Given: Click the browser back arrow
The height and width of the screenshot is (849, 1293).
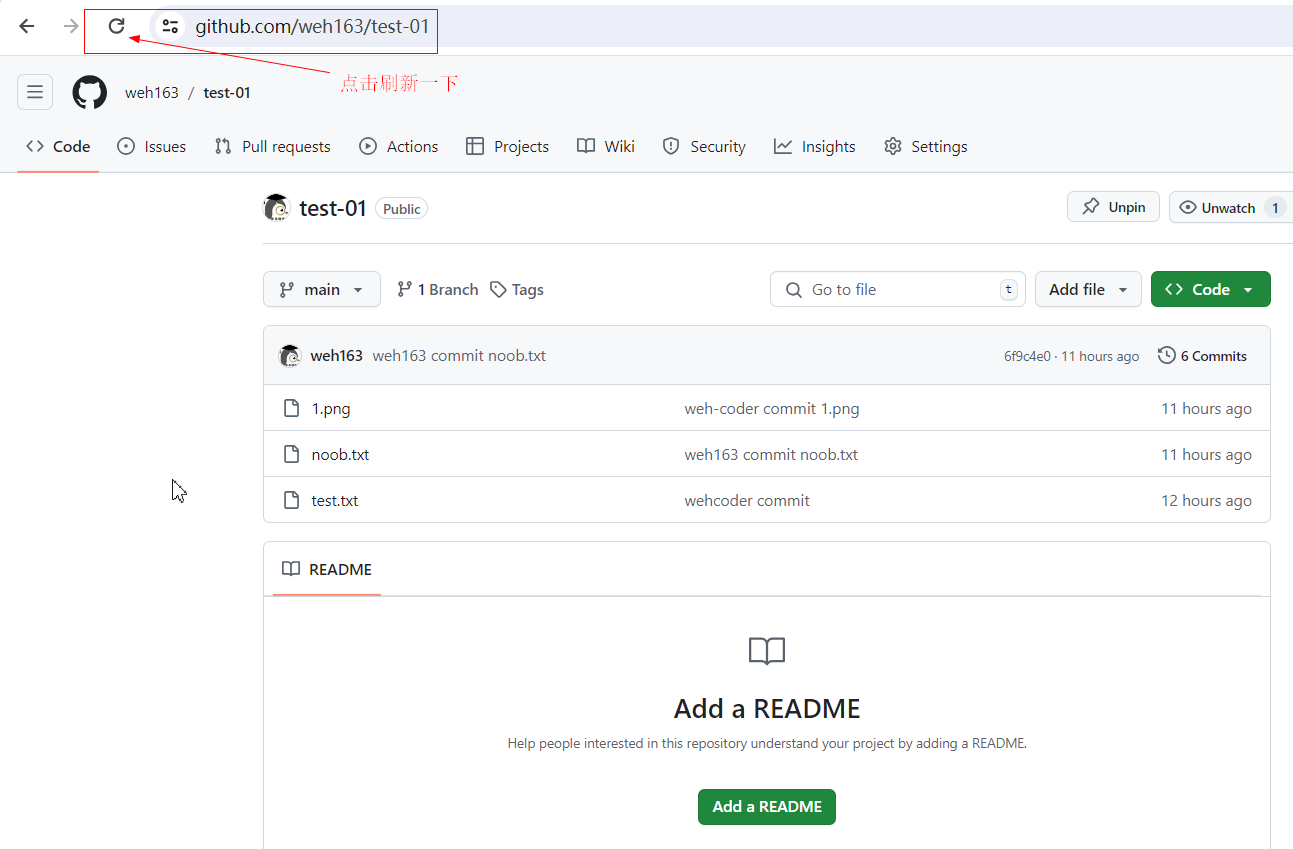Looking at the screenshot, I should tap(27, 26).
